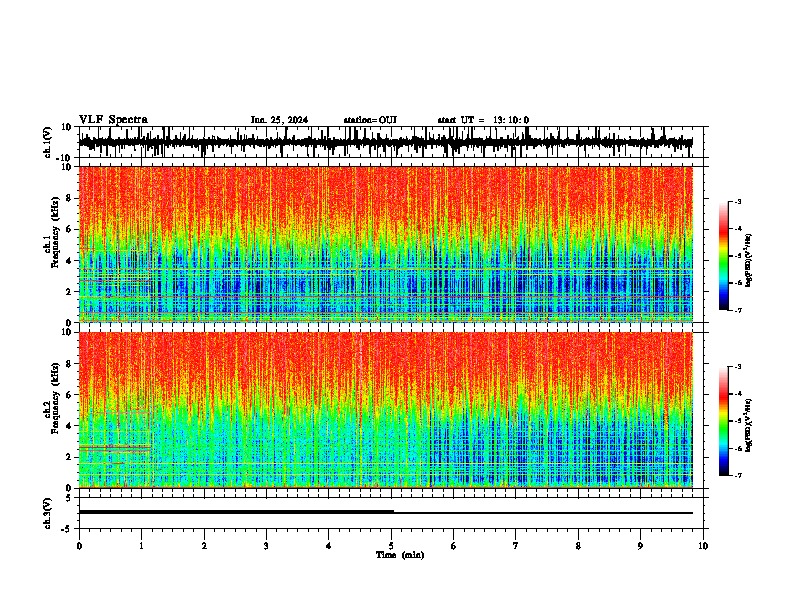Click the "Time (min)" axis title
The height and width of the screenshot is (612, 792).
pos(400,555)
